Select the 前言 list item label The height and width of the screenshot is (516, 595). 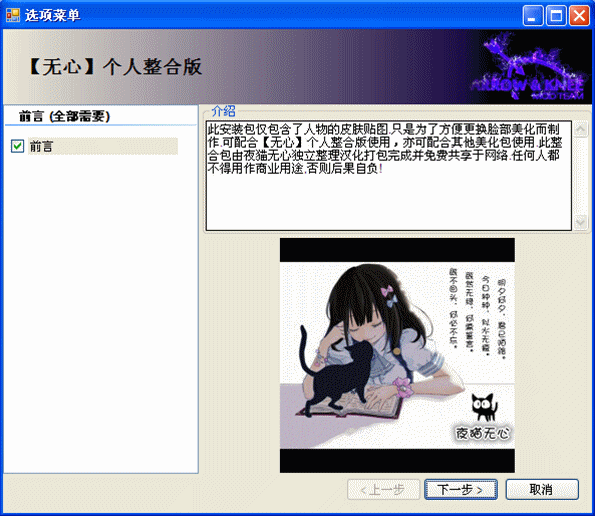(41, 146)
